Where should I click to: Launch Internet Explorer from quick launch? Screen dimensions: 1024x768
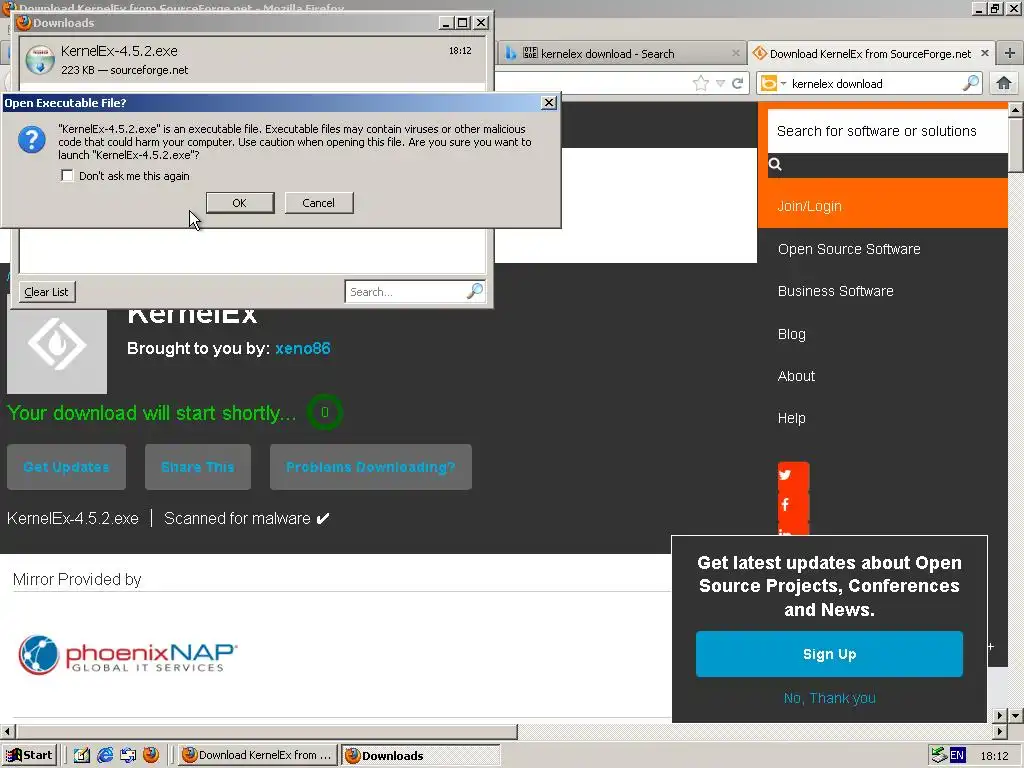click(x=104, y=755)
